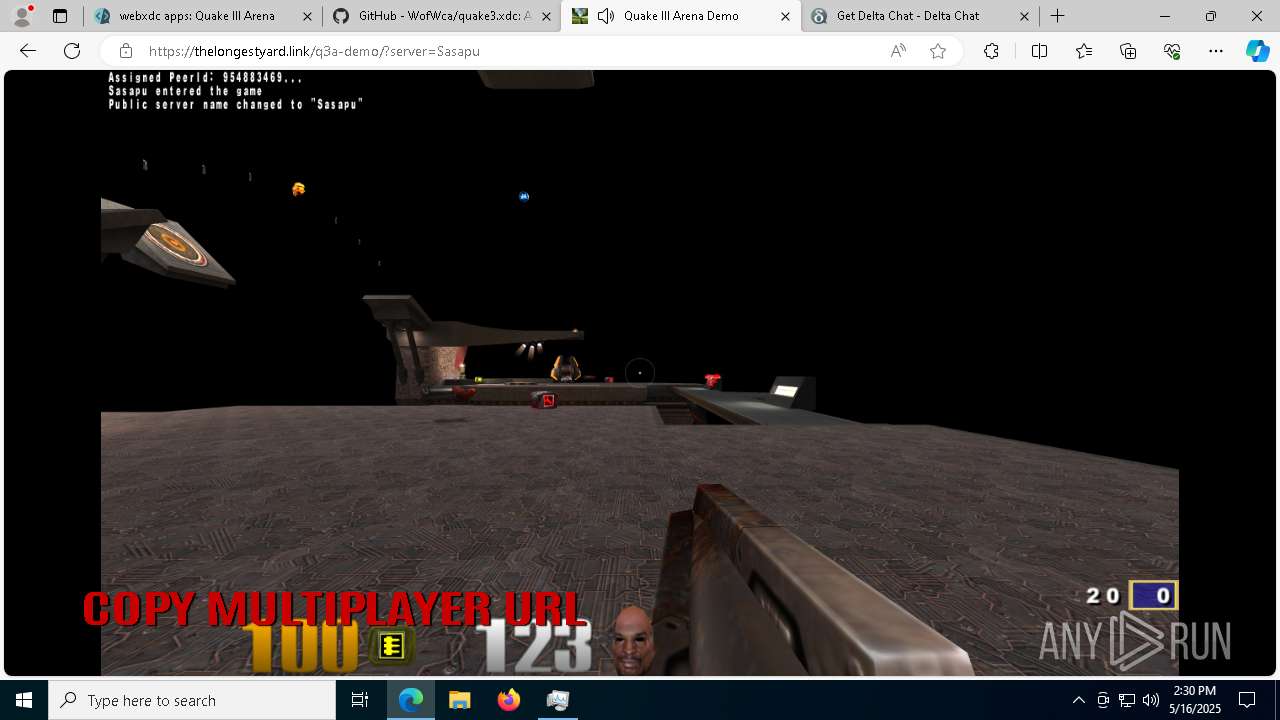Open the last pinned taskbar app icon
This screenshot has width=1280, height=720.
click(558, 700)
